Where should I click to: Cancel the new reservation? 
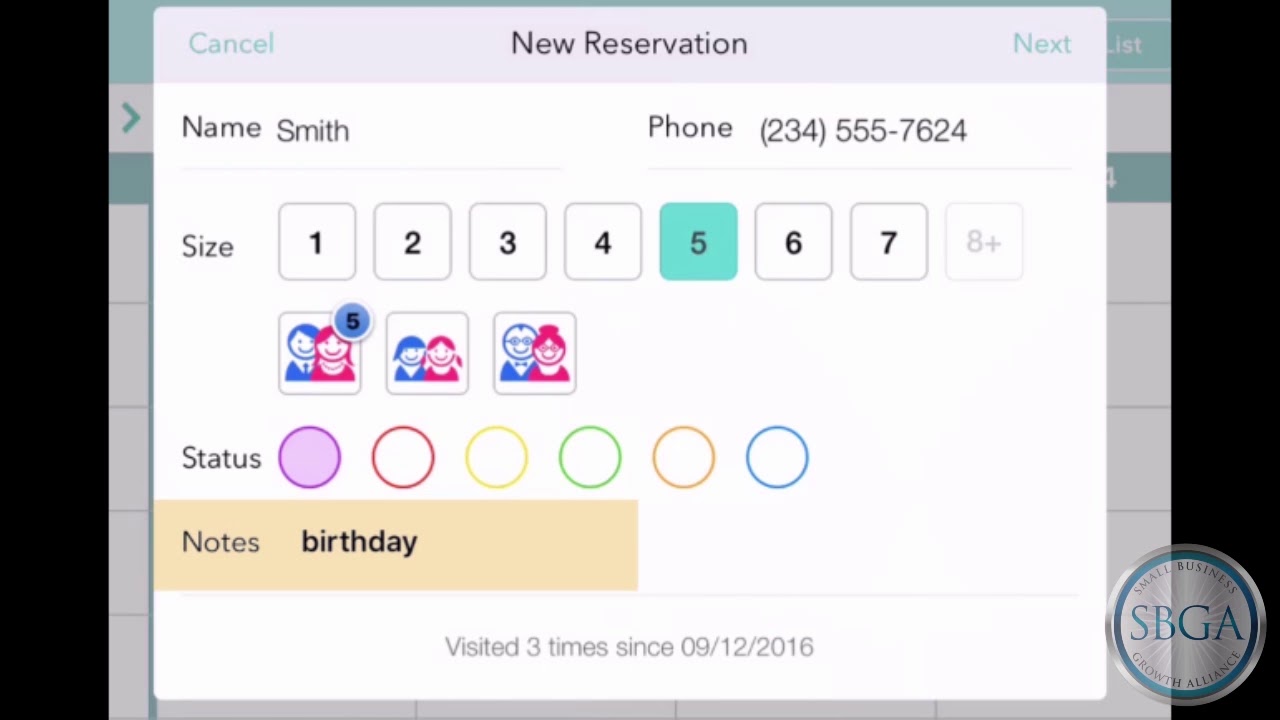231,43
